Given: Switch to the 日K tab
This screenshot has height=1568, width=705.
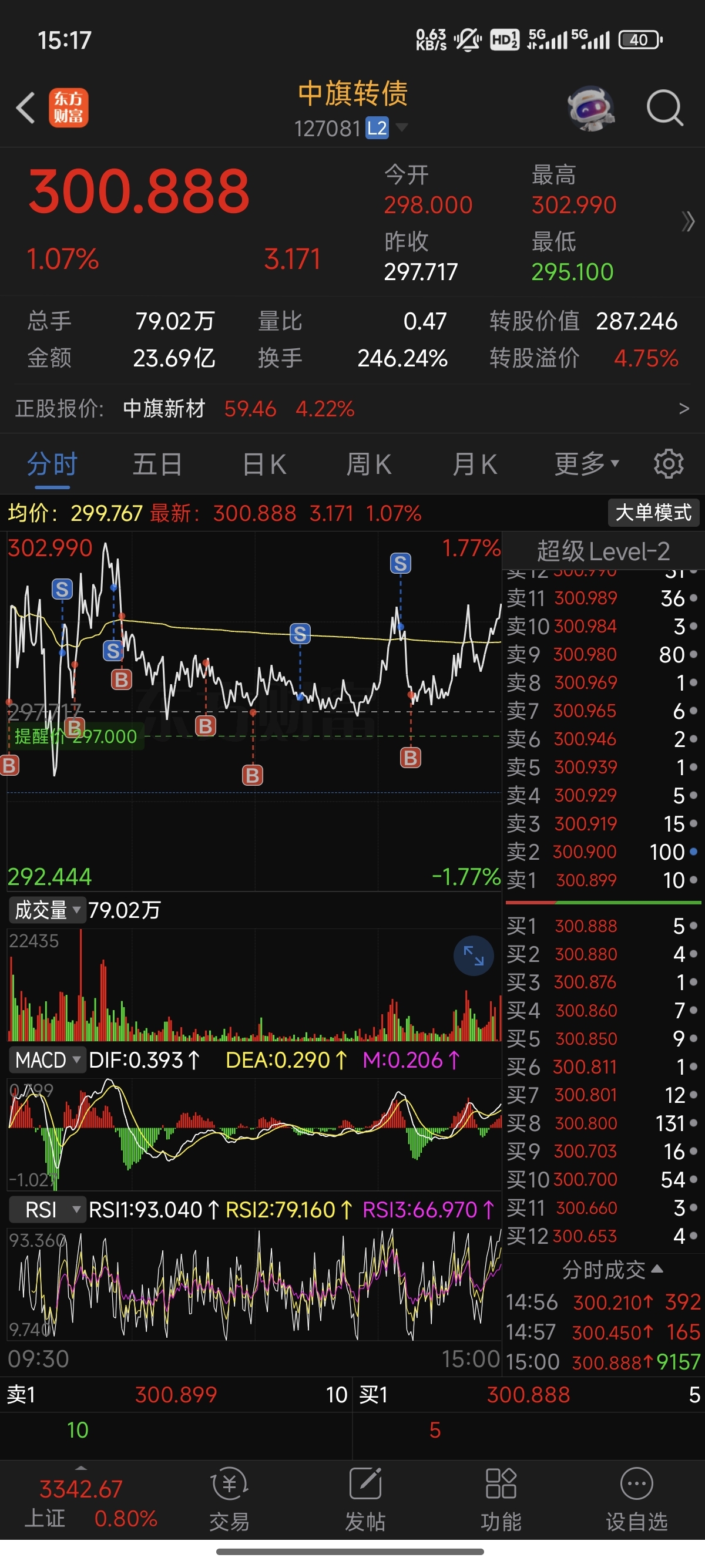Looking at the screenshot, I should [x=264, y=465].
